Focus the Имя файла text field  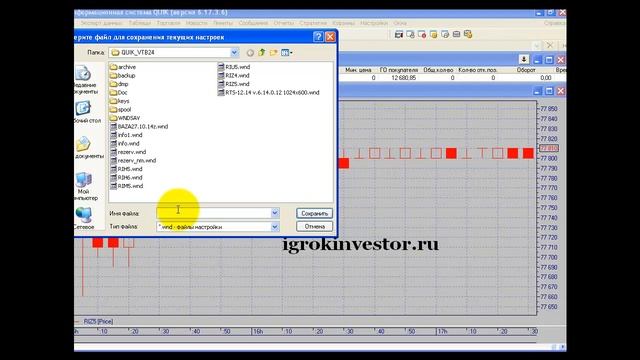pyautogui.click(x=214, y=213)
